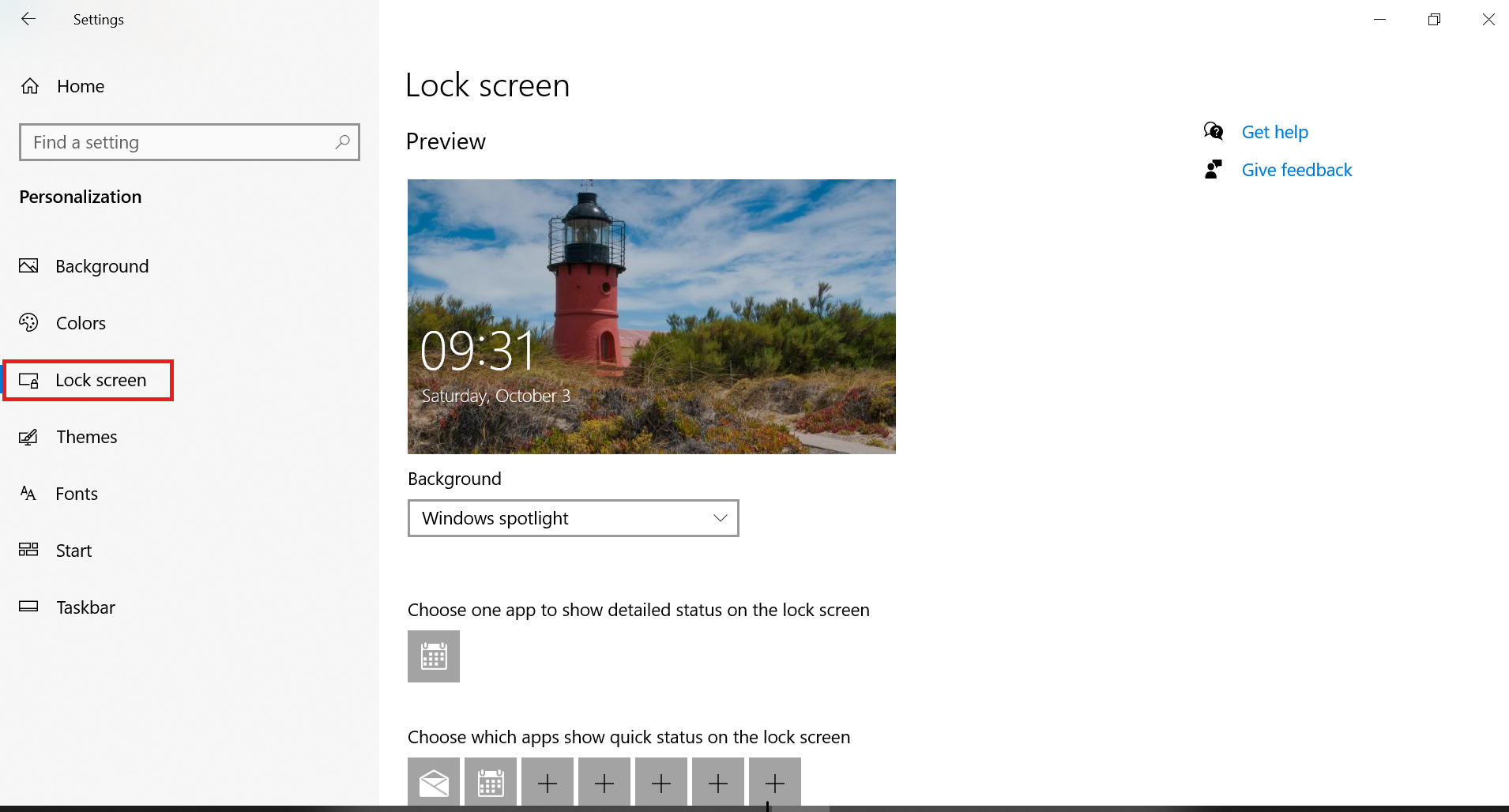Click the Mail quick status icon
This screenshot has width=1509, height=812.
coord(433,783)
